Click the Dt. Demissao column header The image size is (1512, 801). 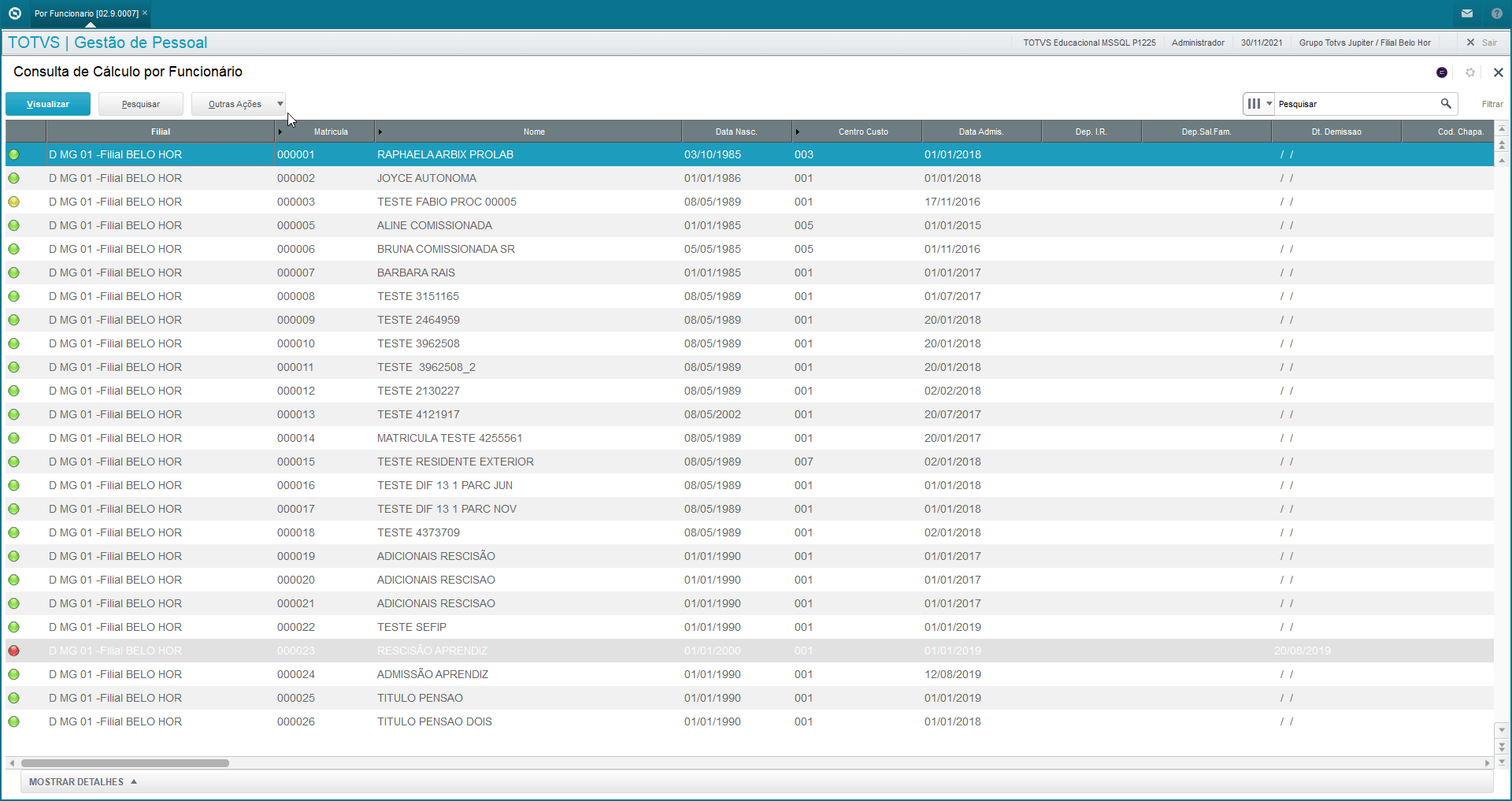click(1336, 132)
